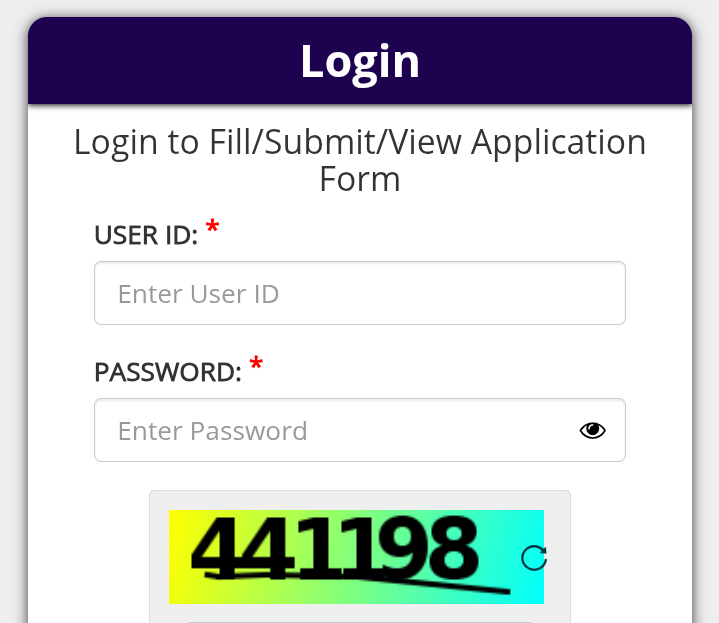Click the 'Enter Password' placeholder text
Viewport: 719px width, 623px height.
pos(213,431)
